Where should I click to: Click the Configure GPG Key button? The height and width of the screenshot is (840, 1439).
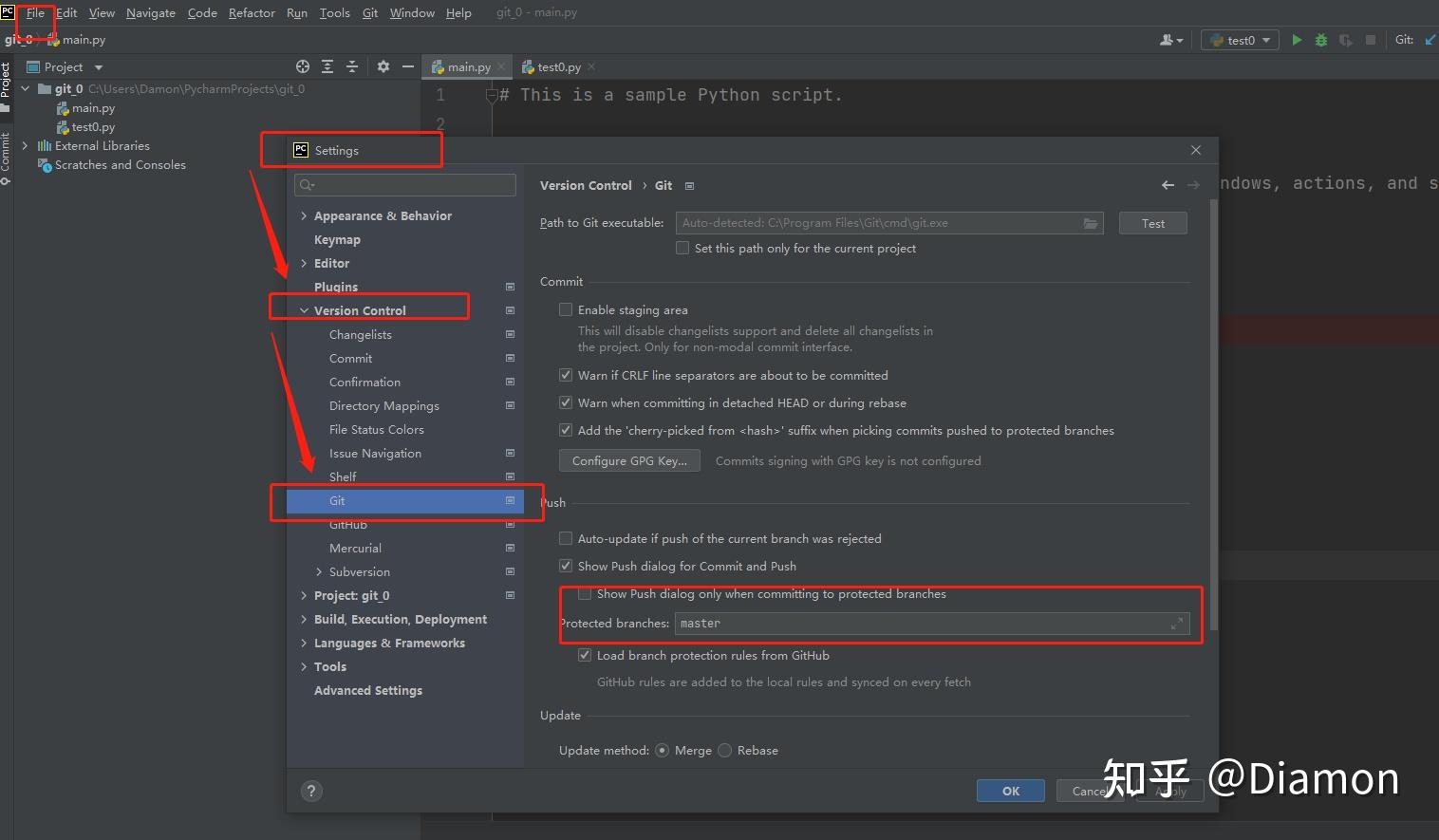point(630,460)
